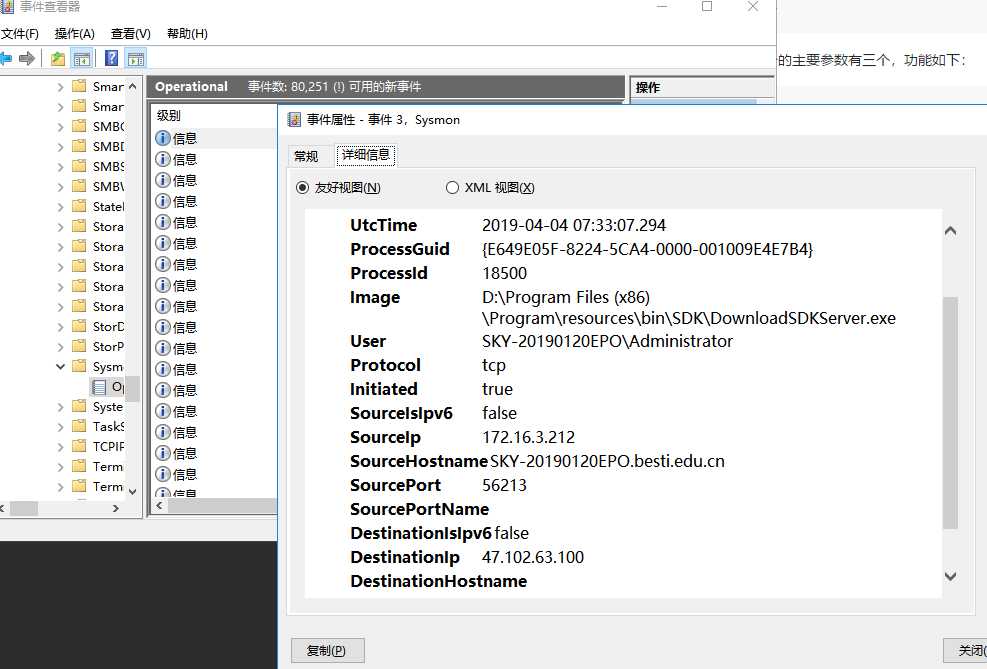
Task: Click the event details vertical scrollbar thumb
Action: coord(950,412)
